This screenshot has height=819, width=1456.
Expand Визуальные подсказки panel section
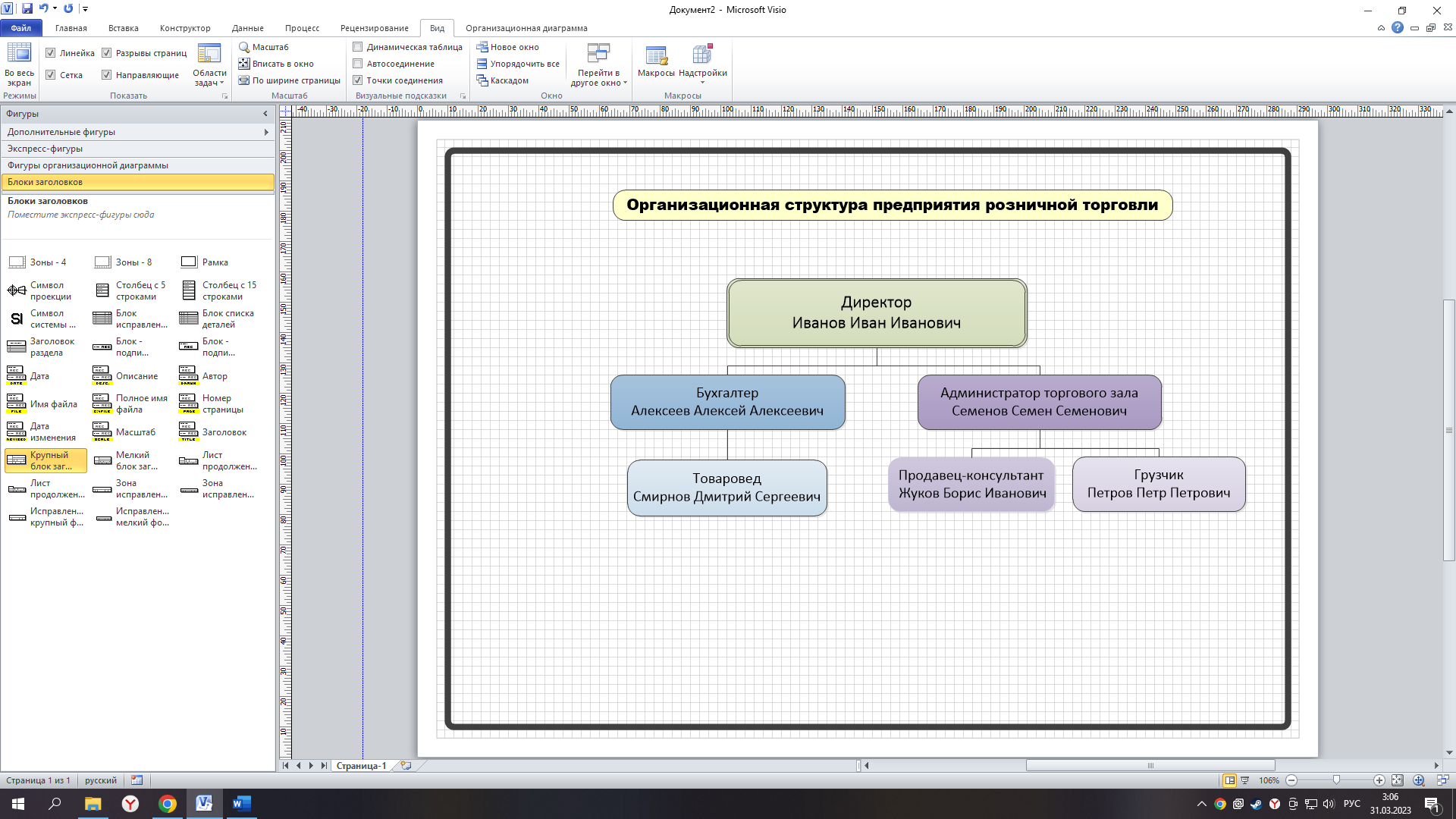[461, 96]
